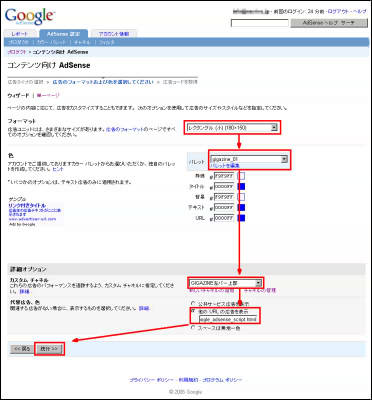
Task: Click the background color swatch
Action: (x=241, y=197)
